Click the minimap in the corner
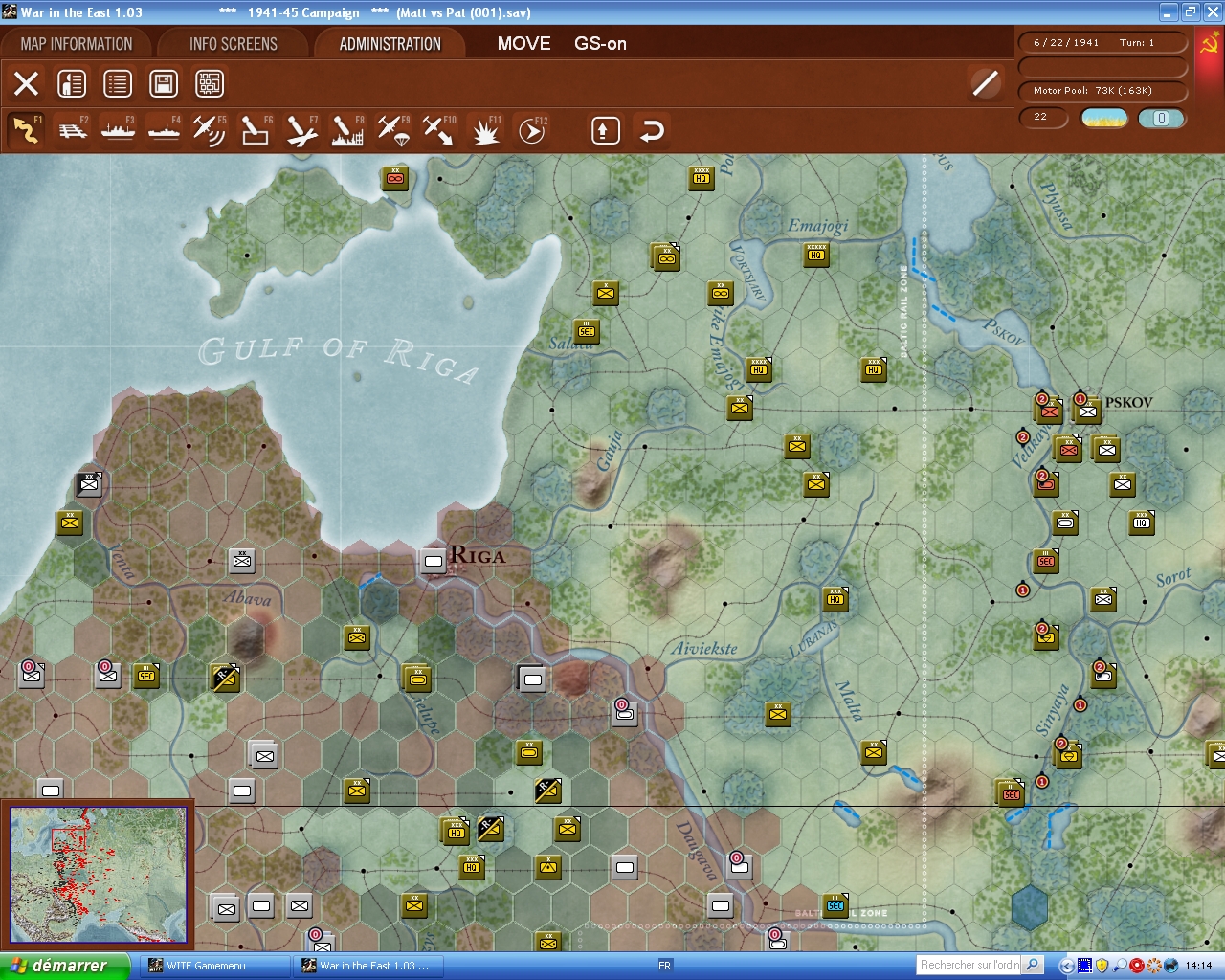Screen dimensions: 1225x980 coord(98,875)
